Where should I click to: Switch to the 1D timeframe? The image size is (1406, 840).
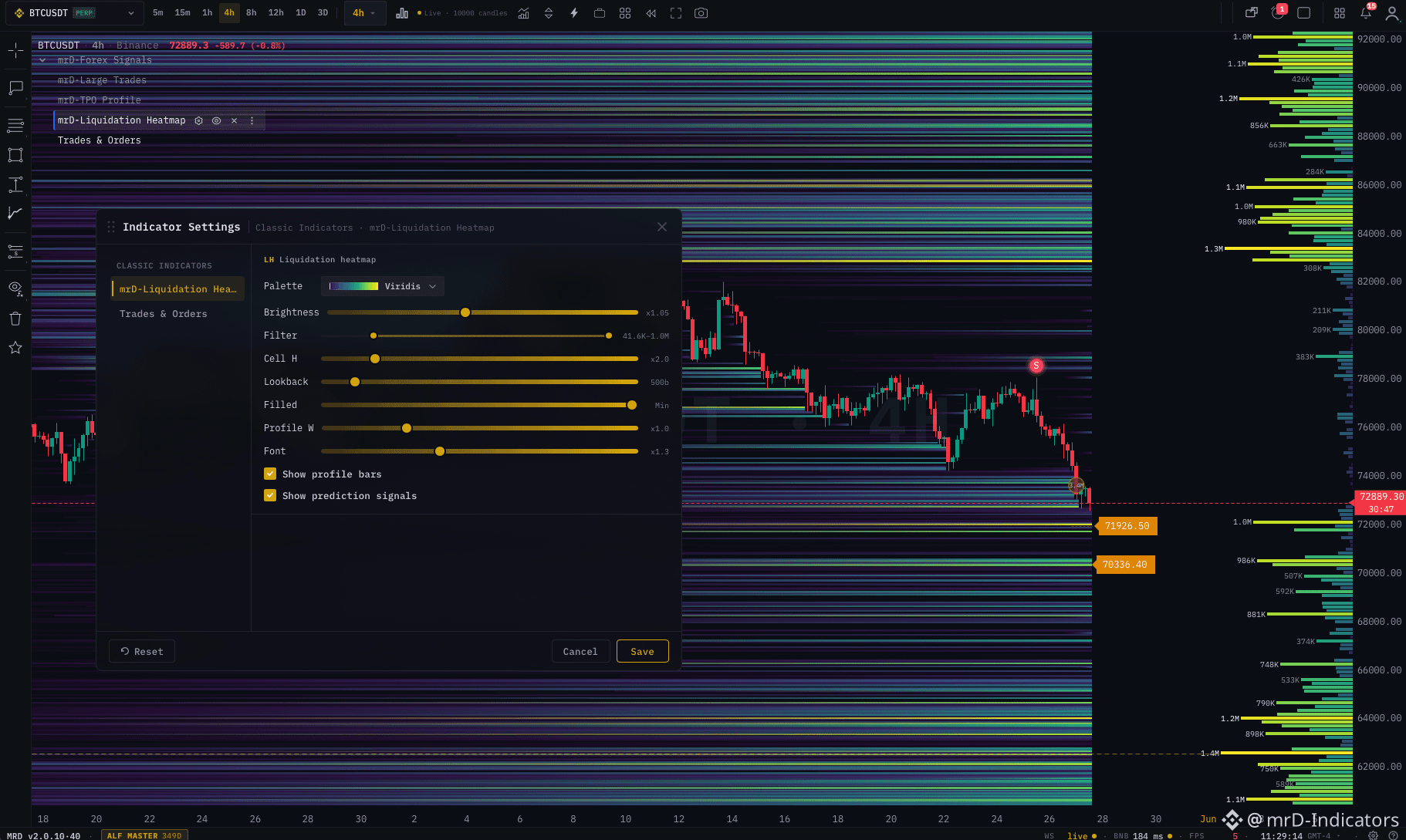coord(301,13)
